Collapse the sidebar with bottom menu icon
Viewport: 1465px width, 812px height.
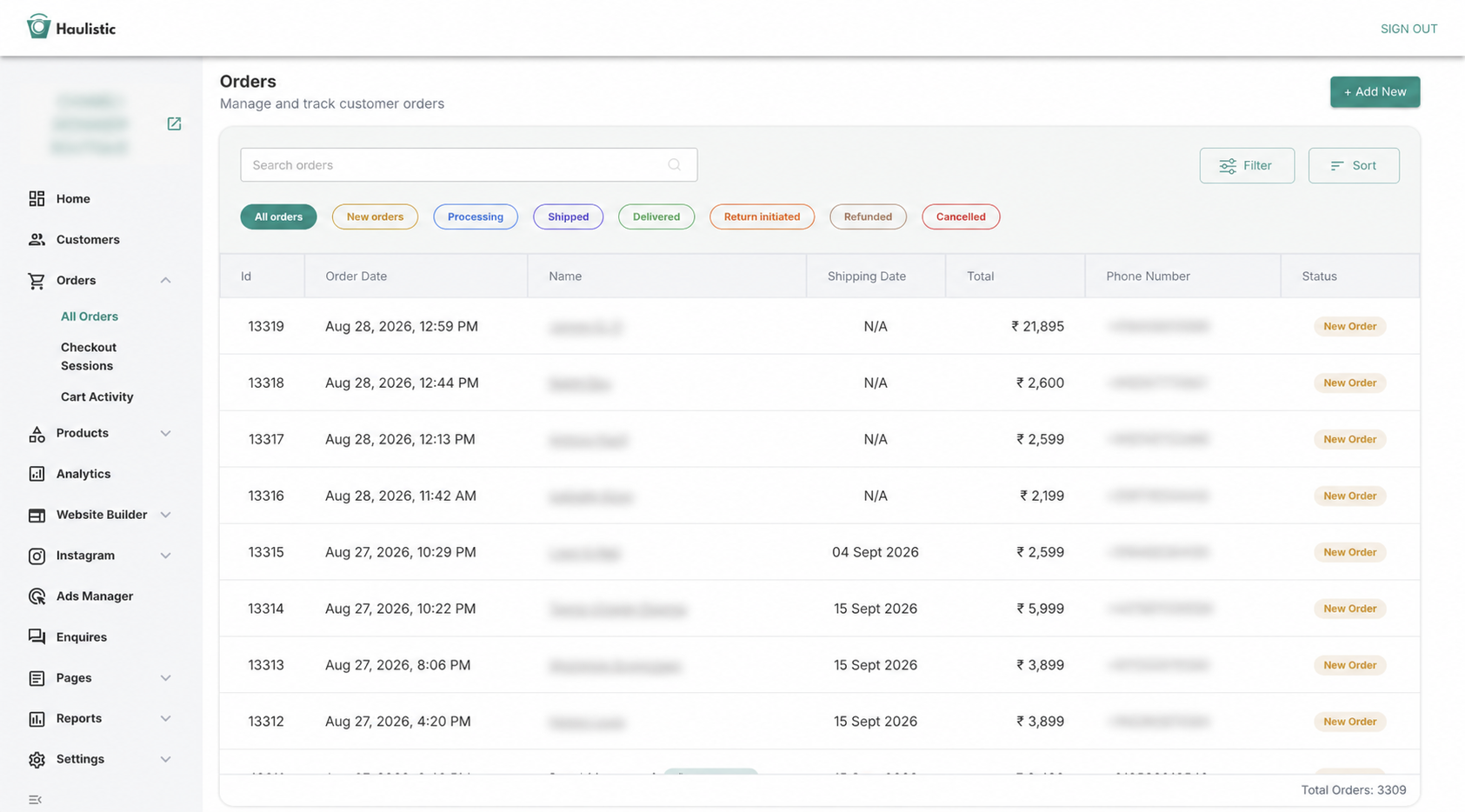[x=35, y=800]
